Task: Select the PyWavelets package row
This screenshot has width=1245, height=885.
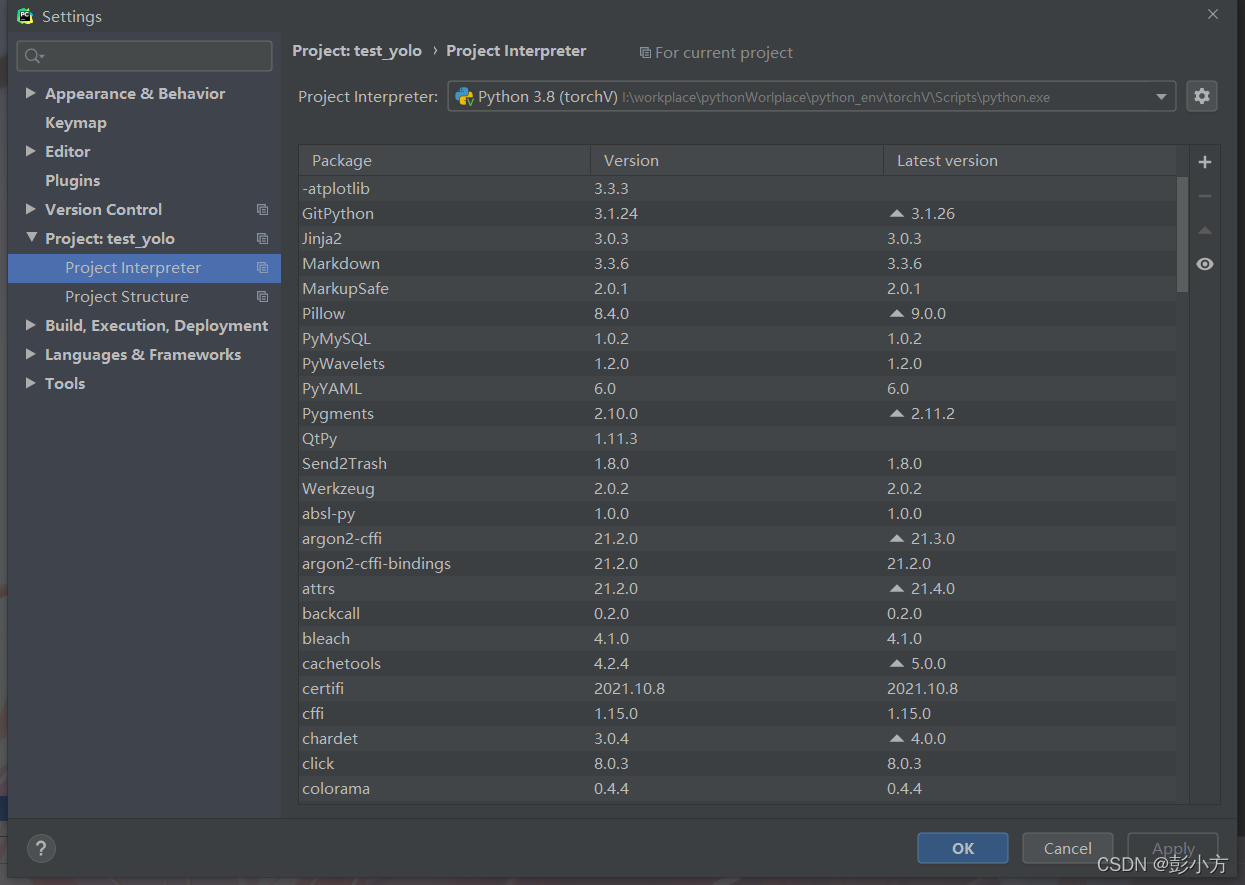Action: (738, 364)
